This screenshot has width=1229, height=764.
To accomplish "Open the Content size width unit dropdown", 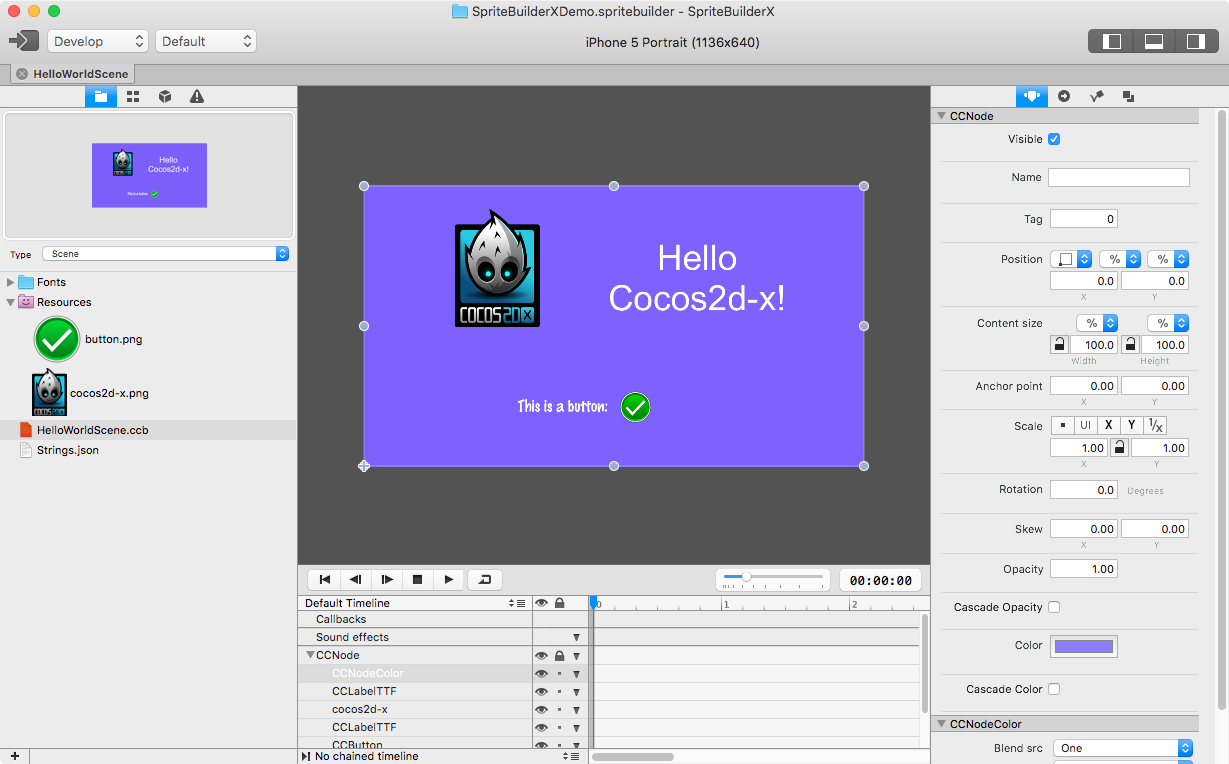I will click(1097, 323).
